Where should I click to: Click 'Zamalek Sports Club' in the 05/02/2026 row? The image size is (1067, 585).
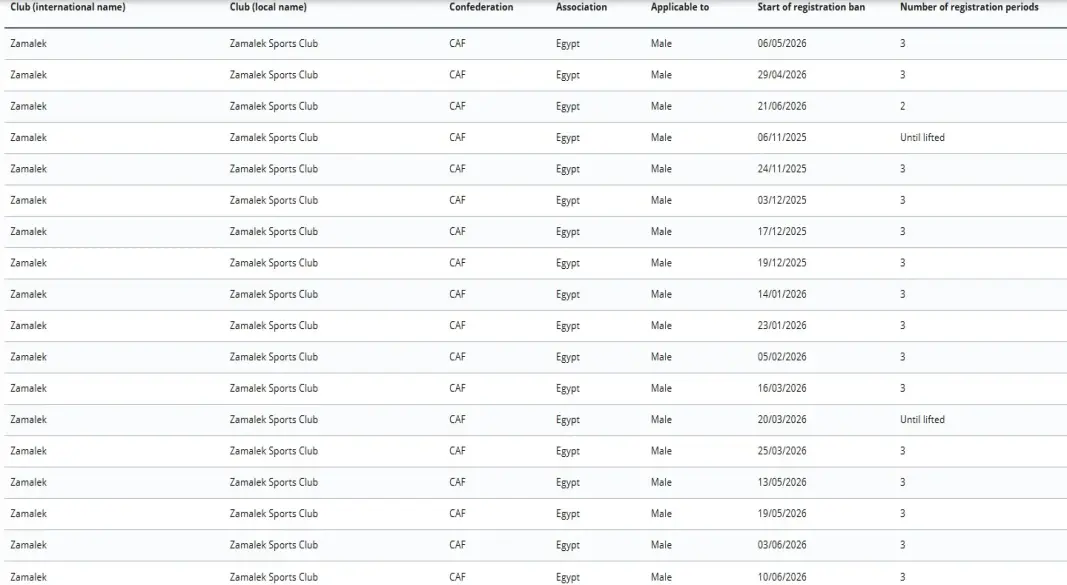pos(274,356)
